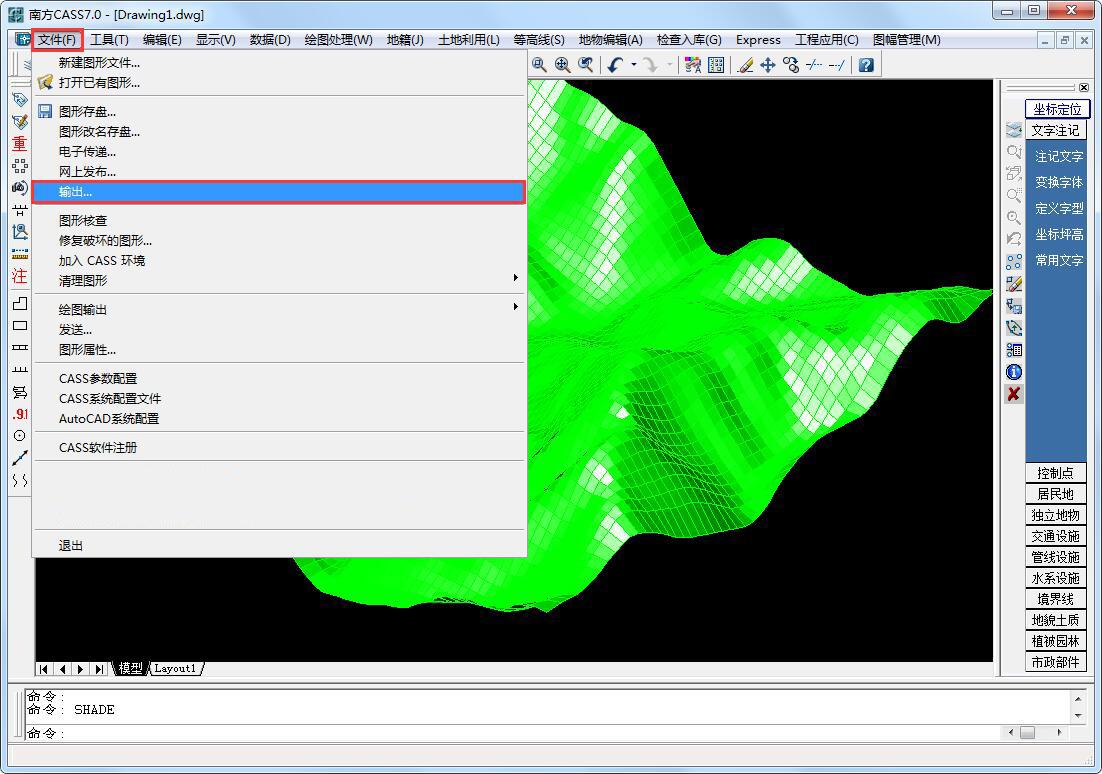Click the extend line icon

pyautogui.click(x=836, y=65)
